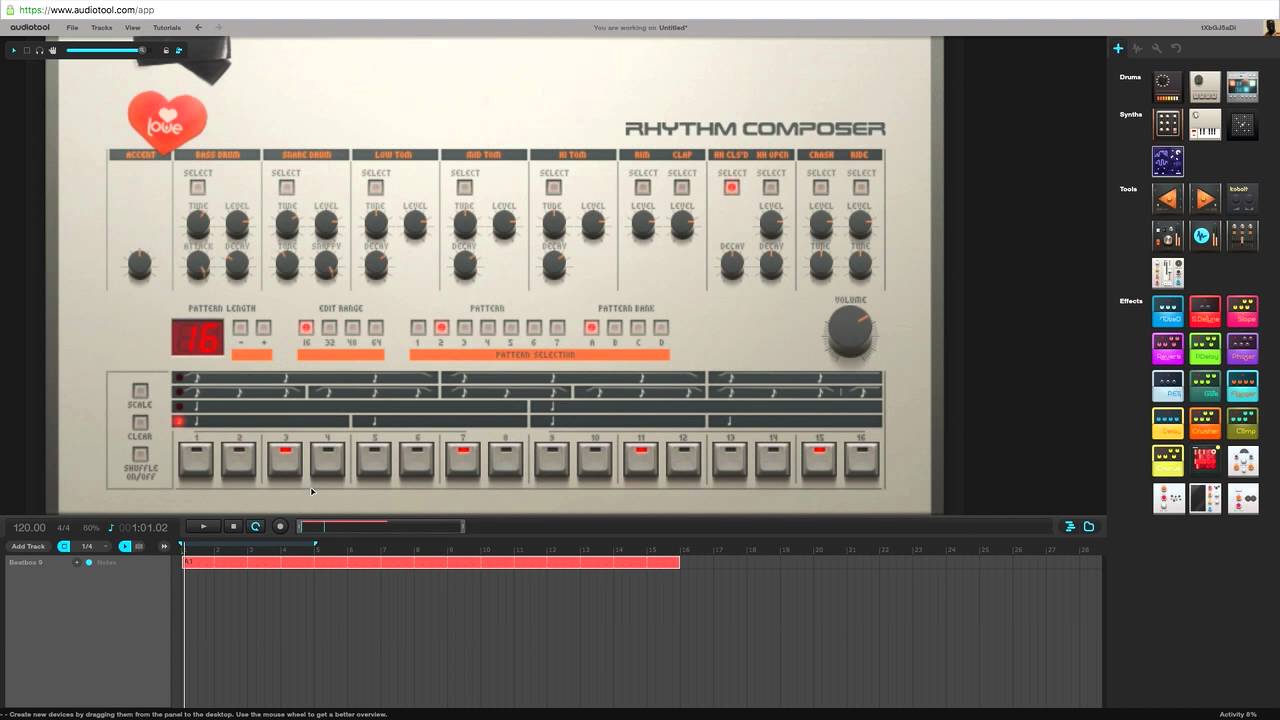This screenshot has height=720, width=1280.
Task: Add the olive Comp effect pedal
Action: point(1242,423)
